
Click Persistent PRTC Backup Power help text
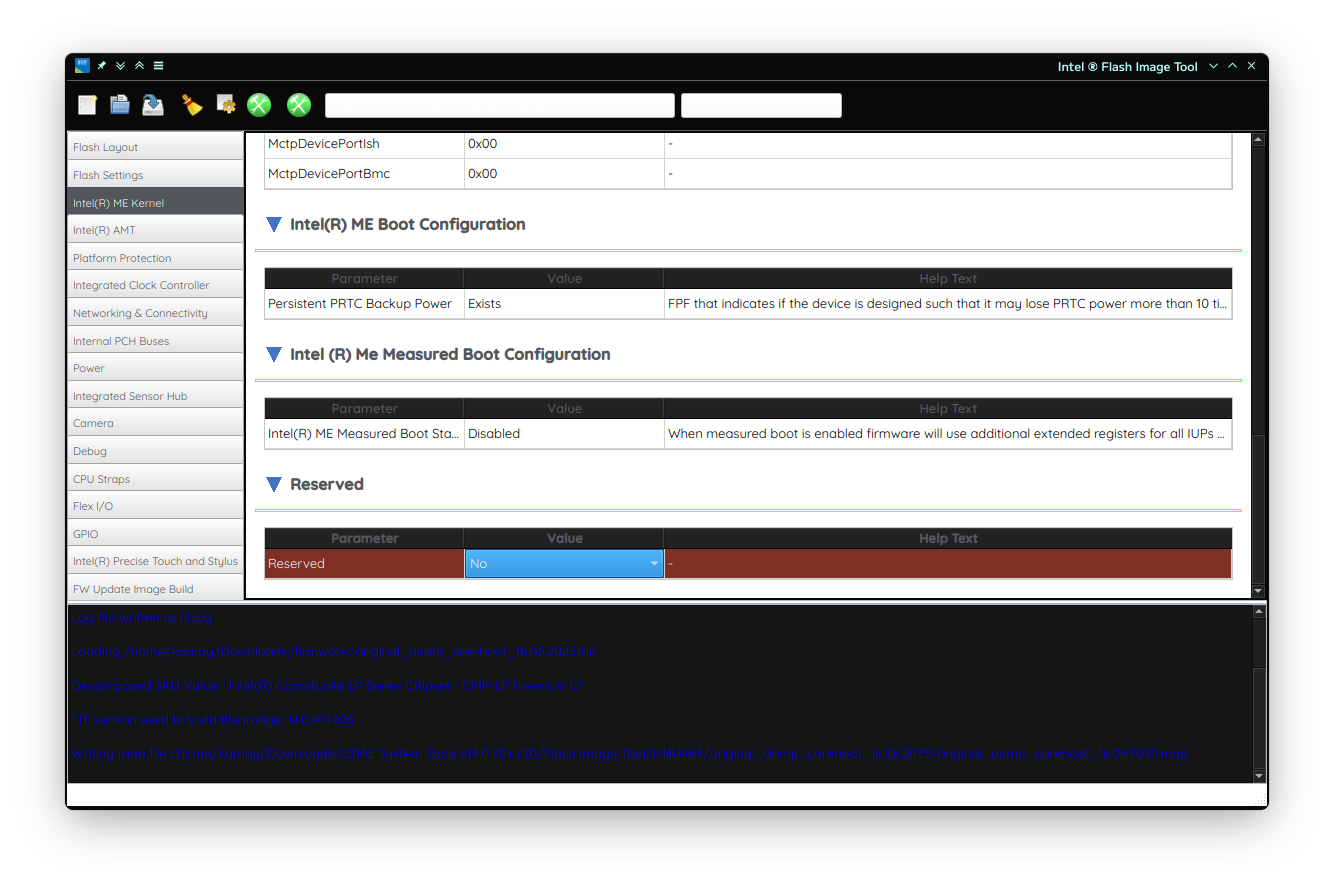point(948,304)
